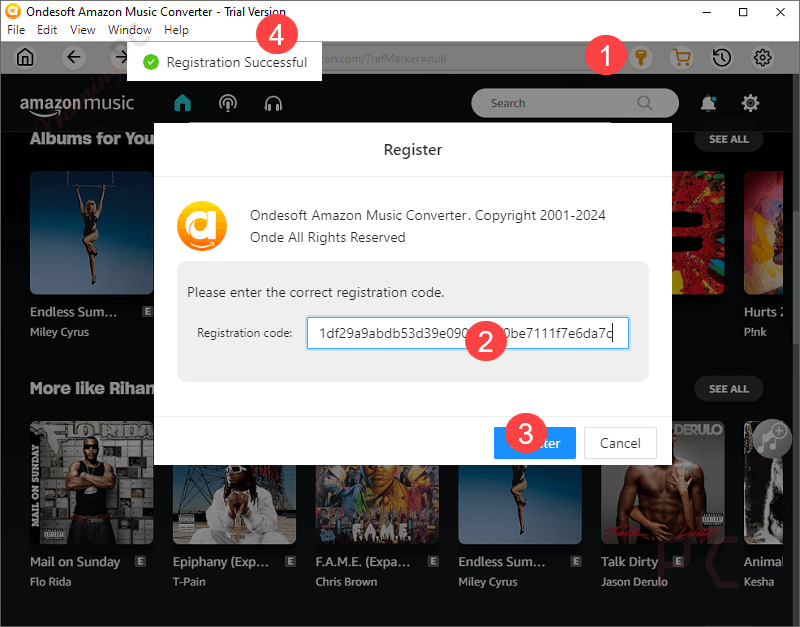Click SEE ALL for Albums for You
800x627 pixels.
(729, 139)
